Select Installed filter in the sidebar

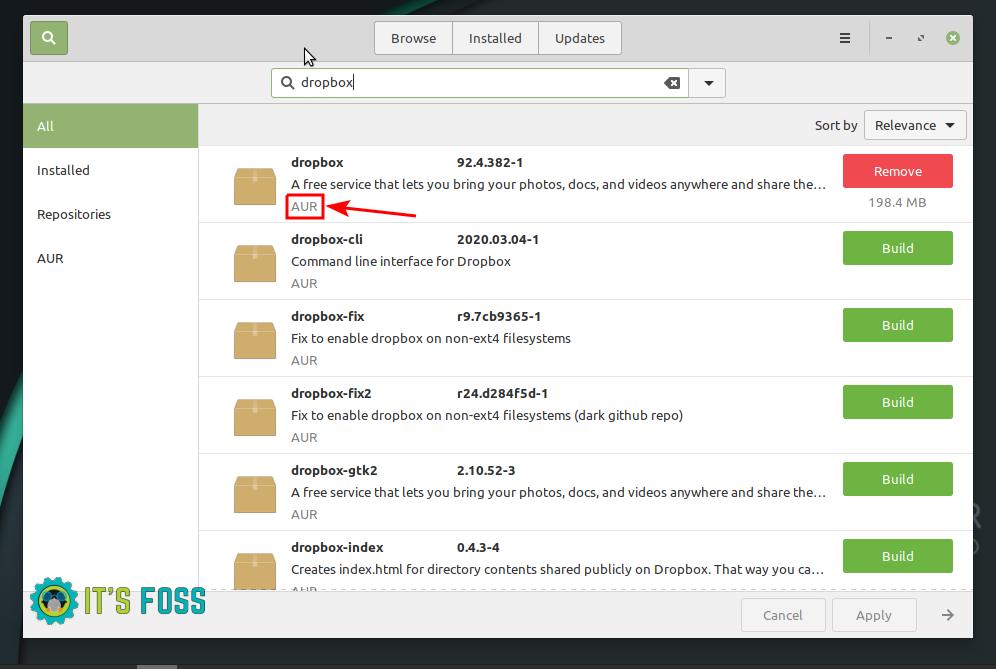(x=63, y=170)
